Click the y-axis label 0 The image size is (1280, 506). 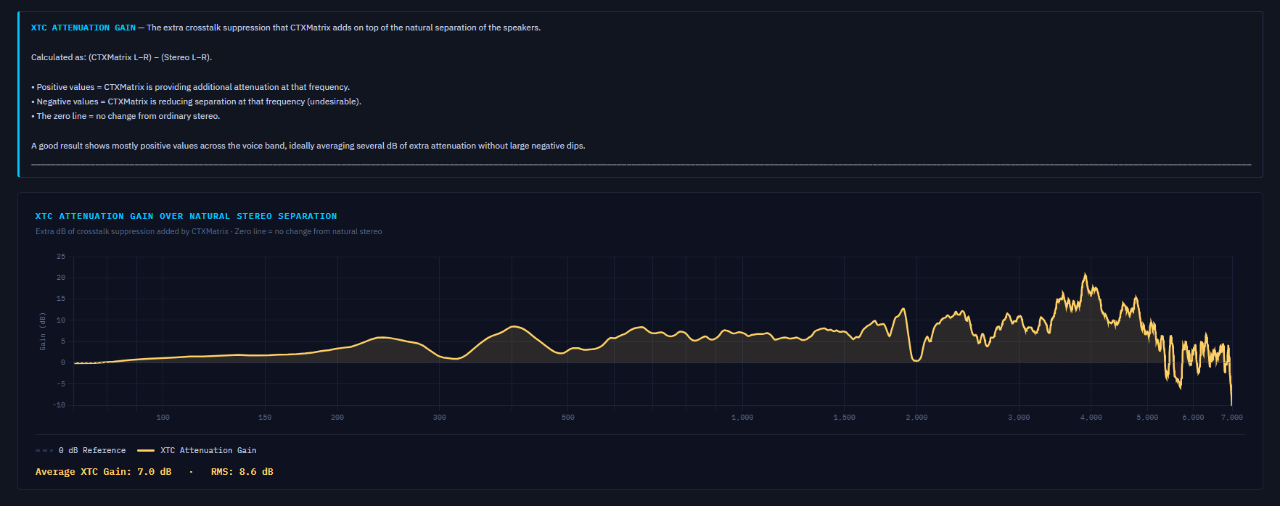click(x=63, y=363)
